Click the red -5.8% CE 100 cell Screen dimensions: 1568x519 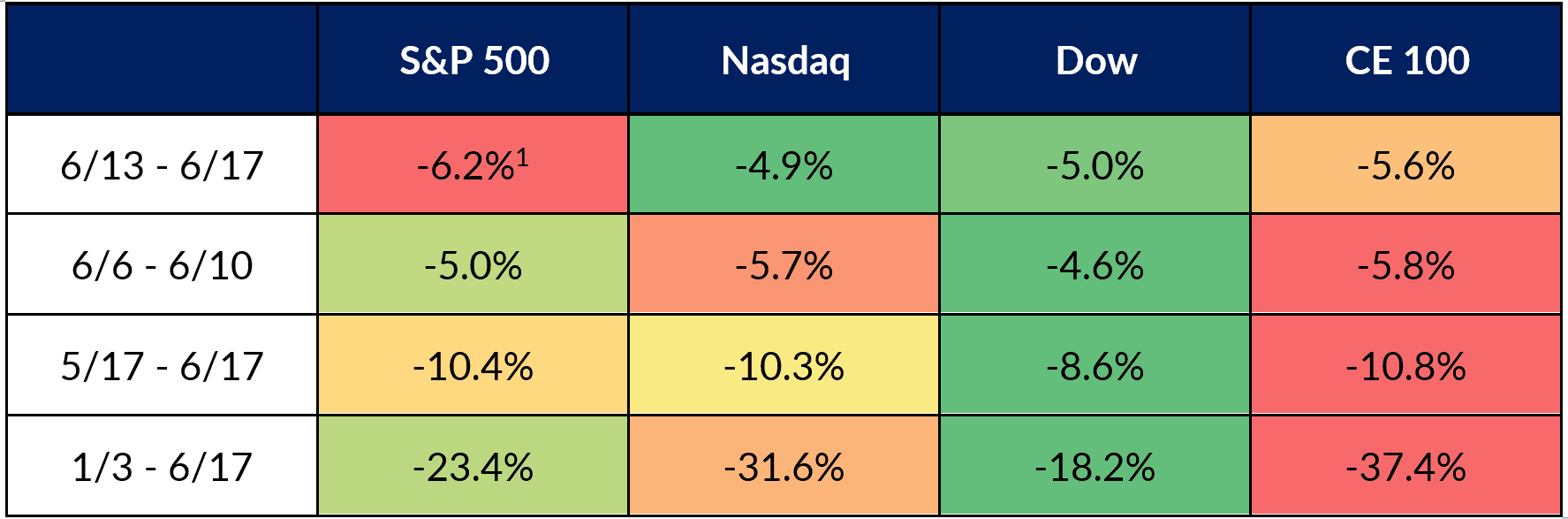pyautogui.click(x=1406, y=265)
